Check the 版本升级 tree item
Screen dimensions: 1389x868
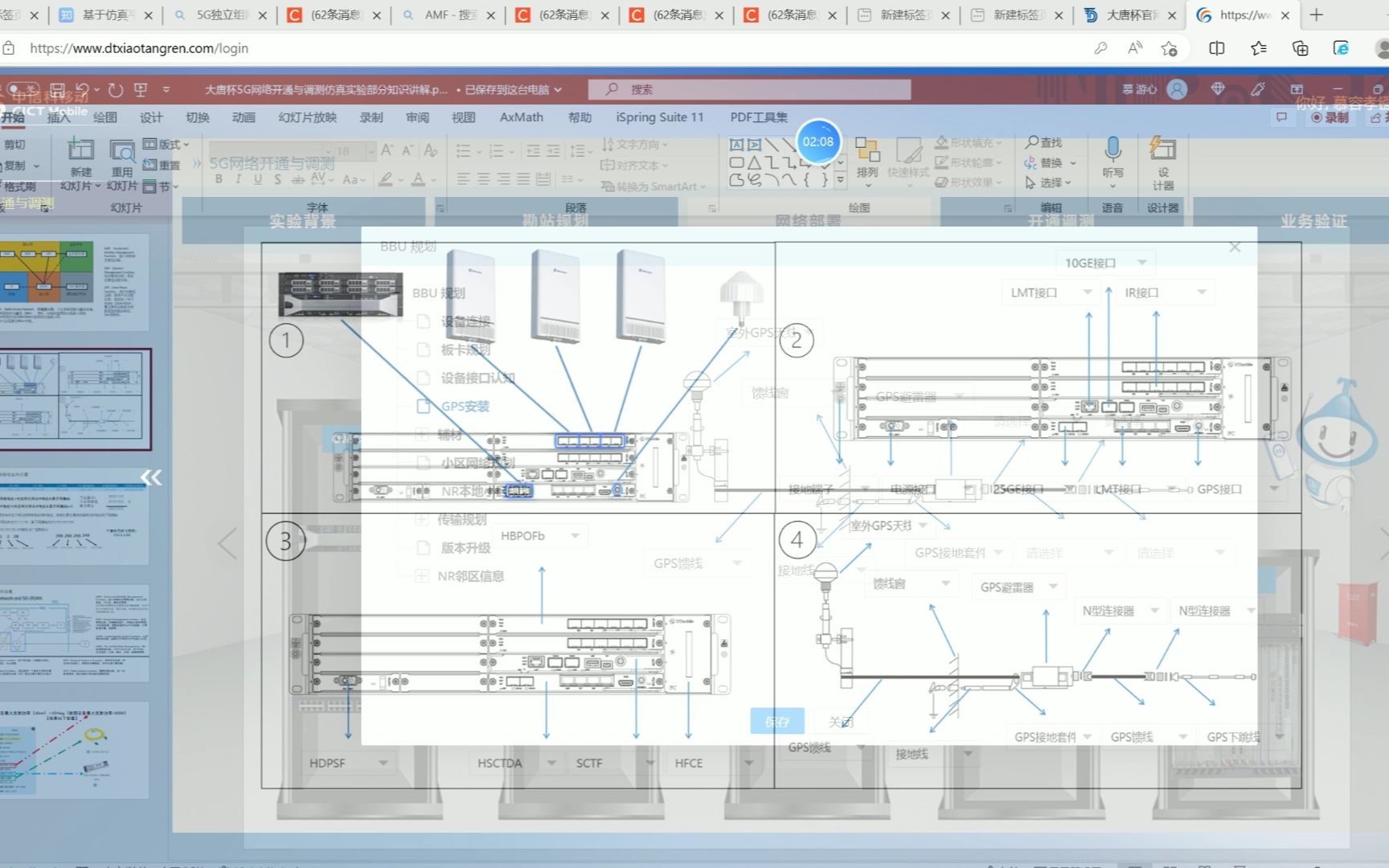423,548
